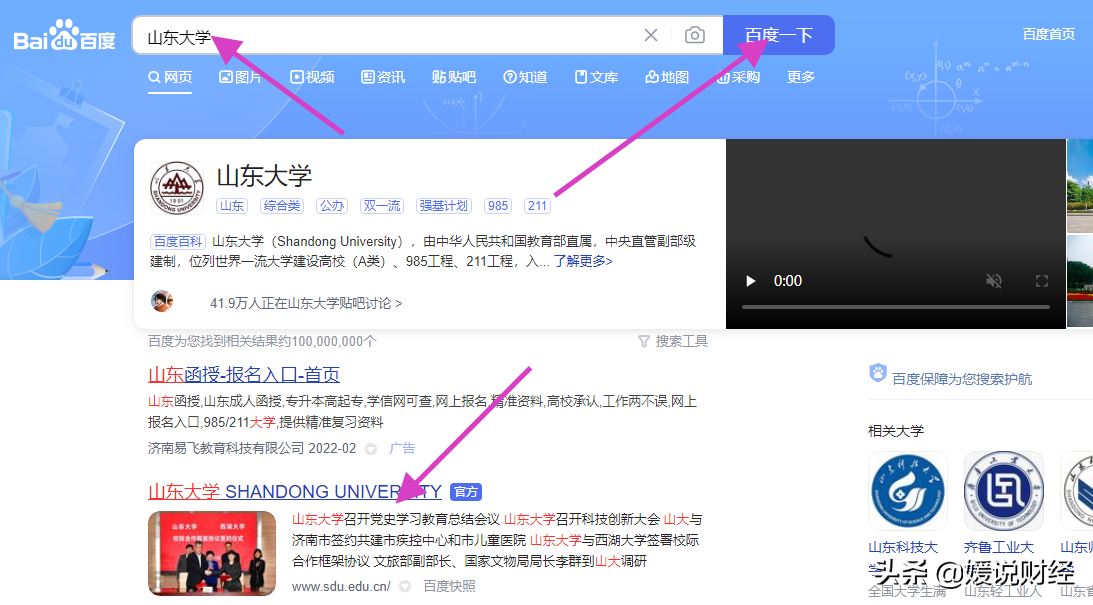Viewport: 1093px width, 605px height.
Task: Open 山东大学 SHANDONG UNIVERSITY result
Action: (295, 492)
